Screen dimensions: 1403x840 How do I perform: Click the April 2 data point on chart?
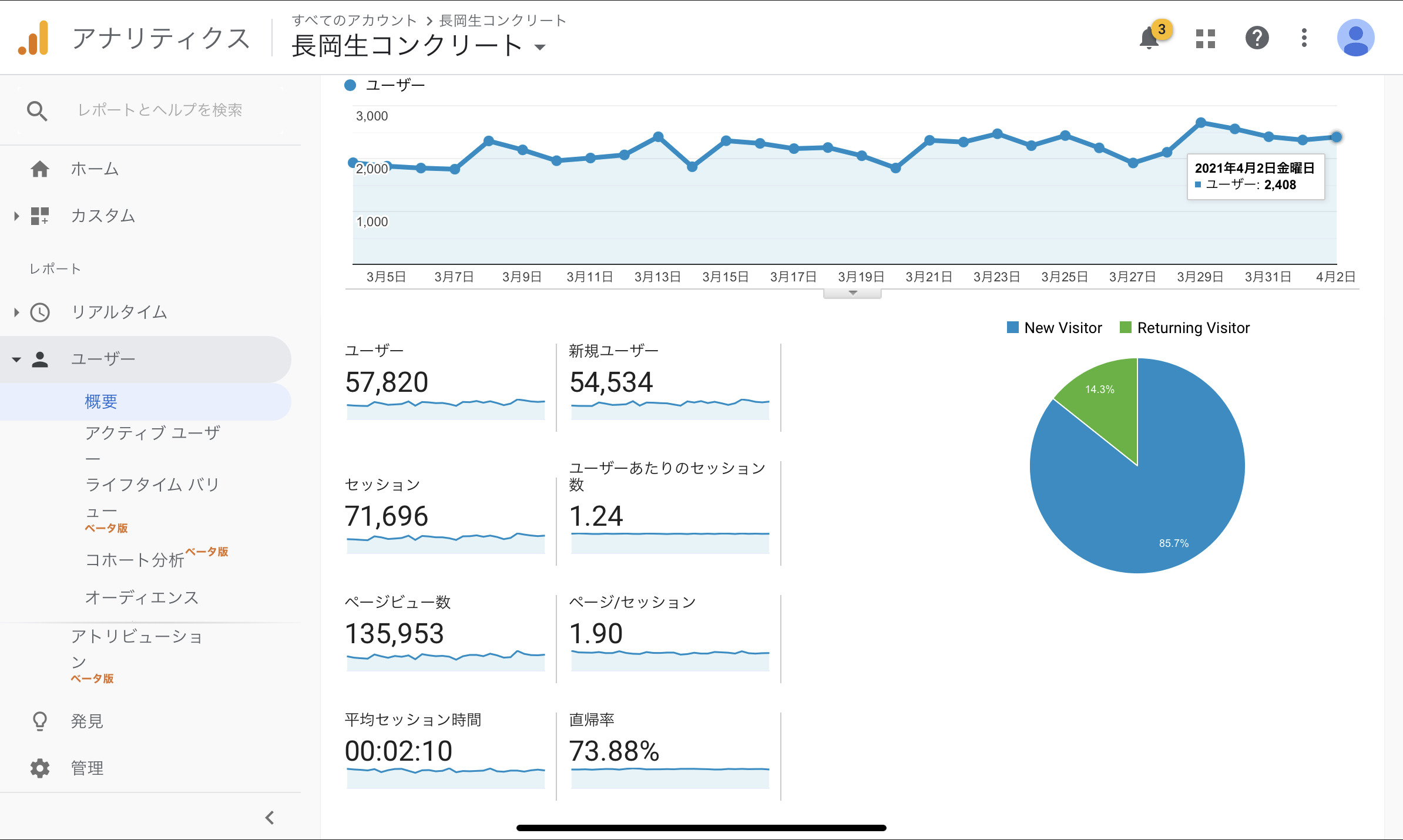(1336, 137)
